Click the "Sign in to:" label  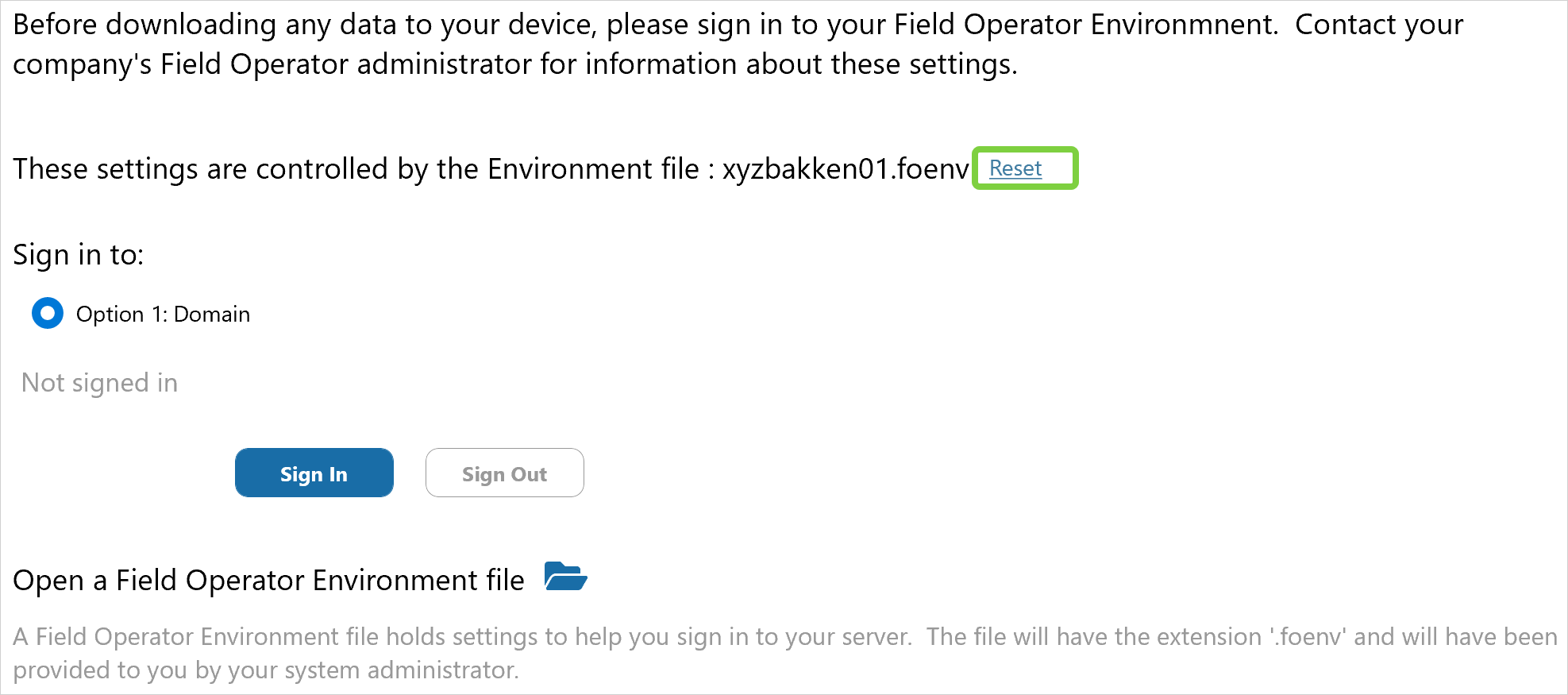coord(78,255)
